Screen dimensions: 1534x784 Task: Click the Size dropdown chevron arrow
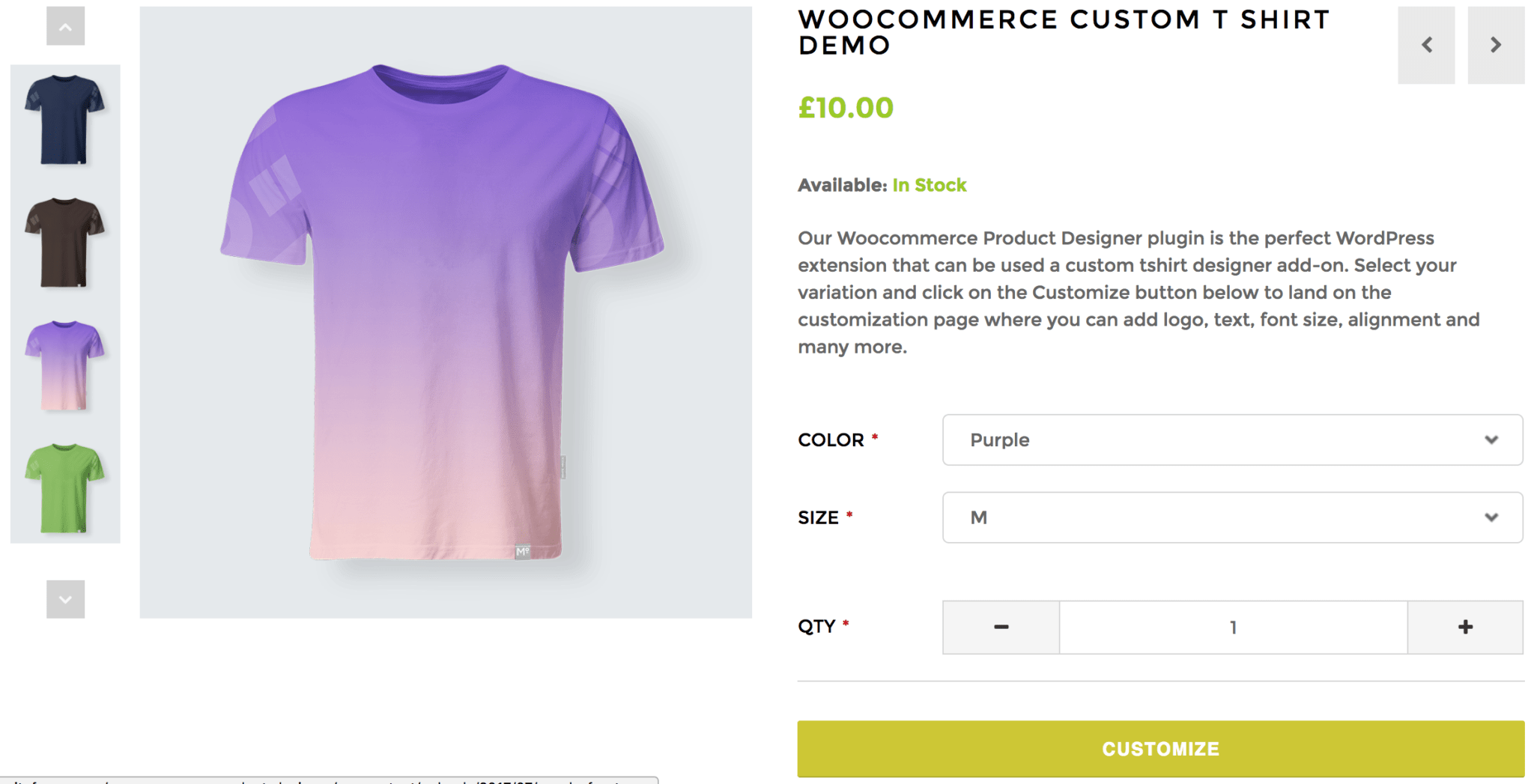(1491, 517)
